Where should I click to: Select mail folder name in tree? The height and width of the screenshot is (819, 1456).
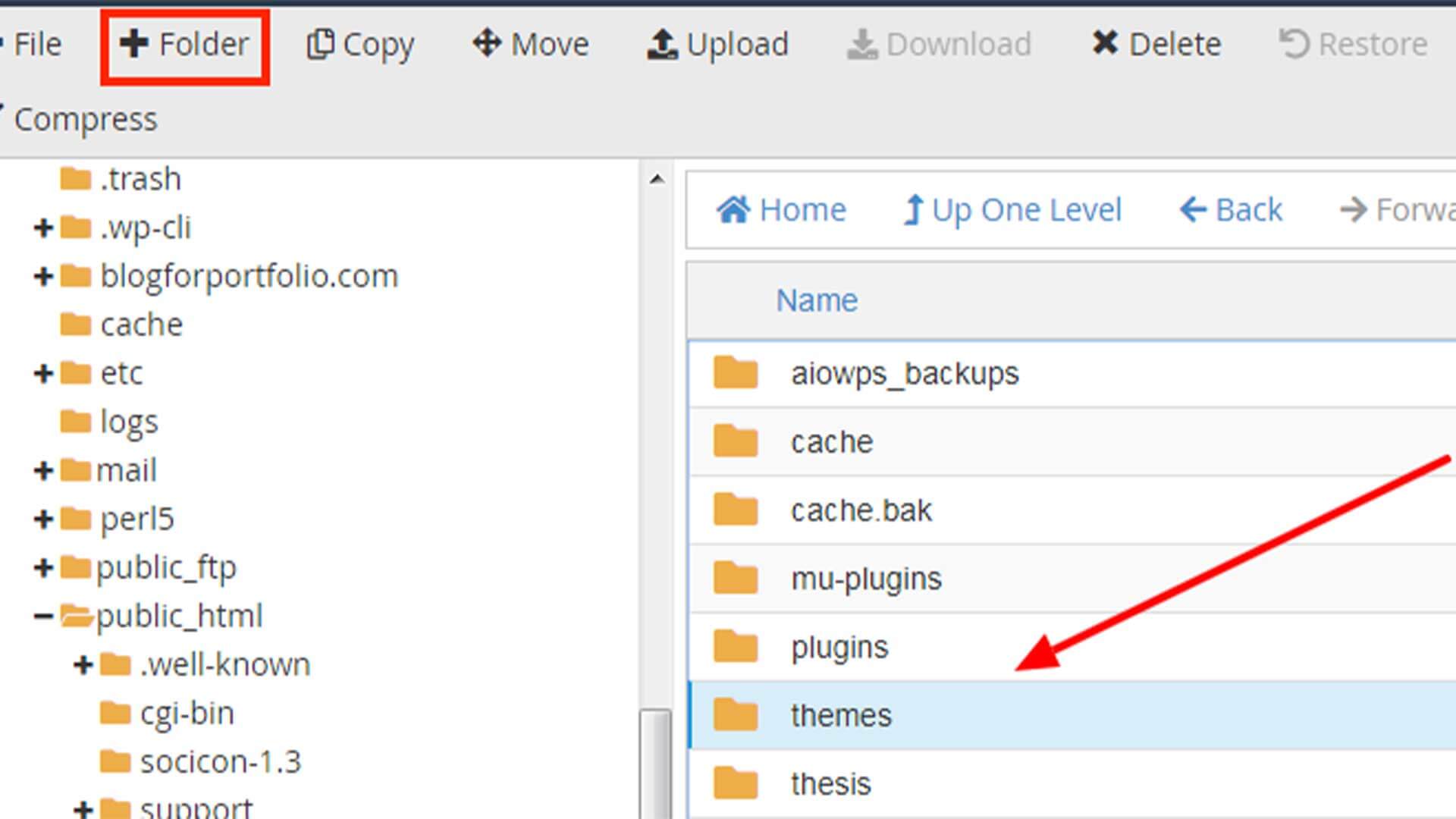tap(127, 471)
